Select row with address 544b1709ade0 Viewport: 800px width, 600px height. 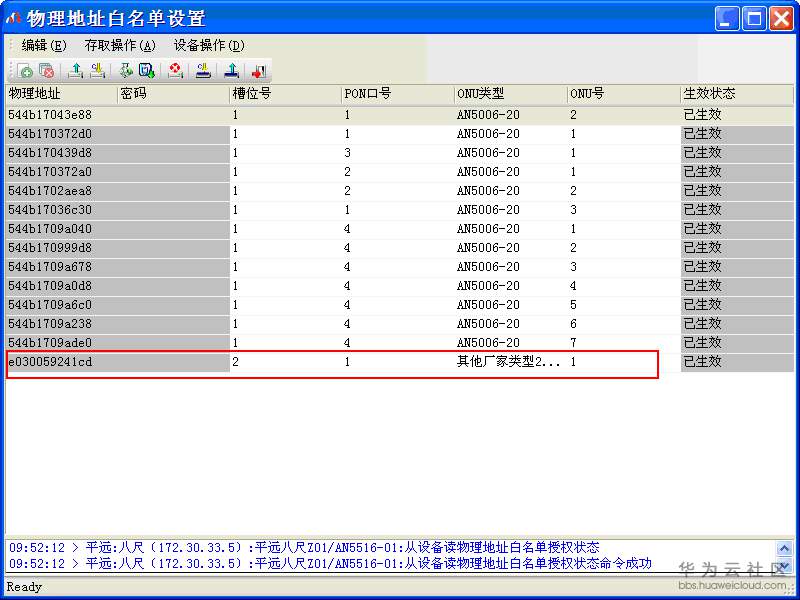(x=400, y=342)
